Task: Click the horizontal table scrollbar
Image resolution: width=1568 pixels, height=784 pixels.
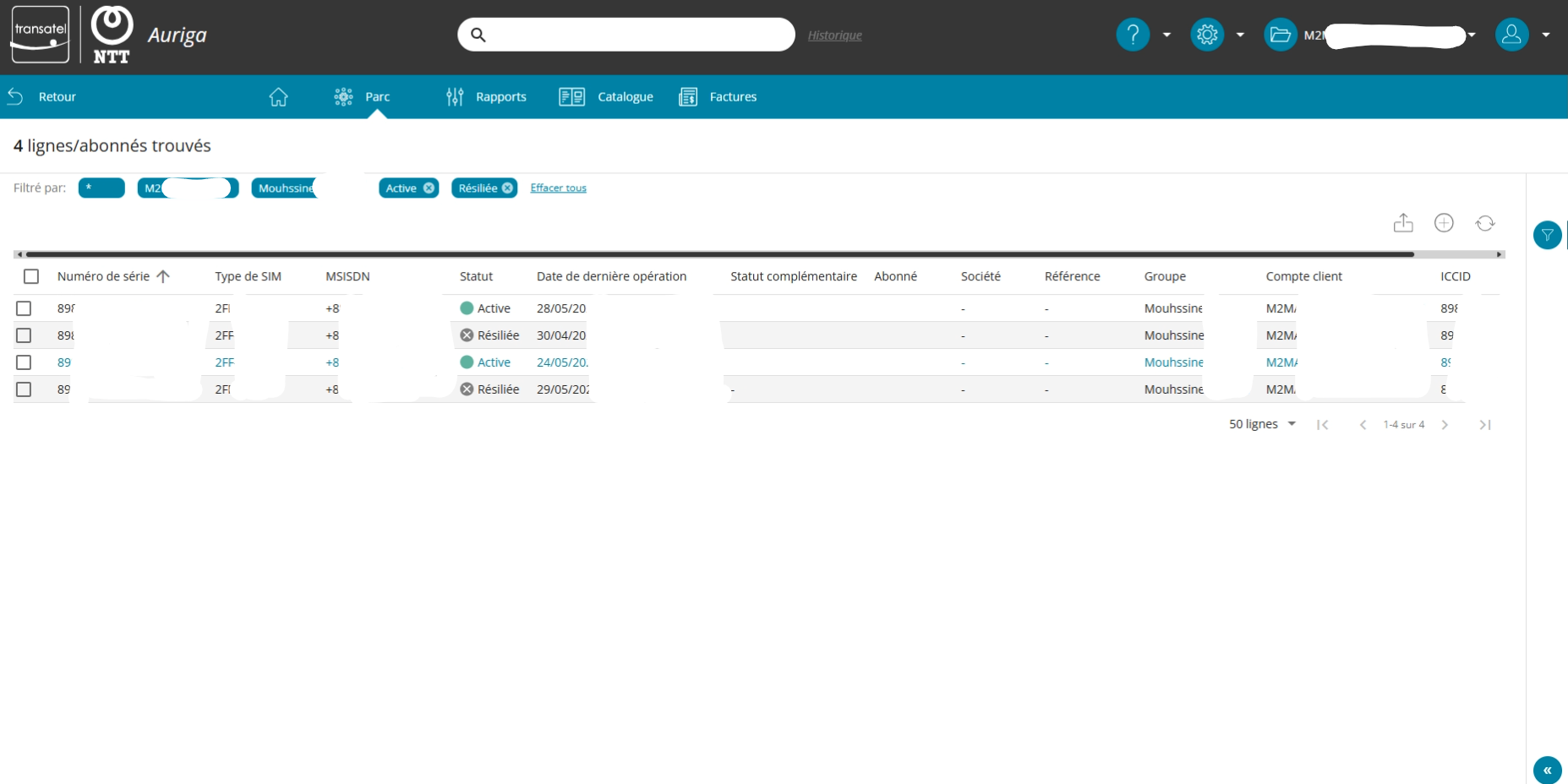Action: point(719,253)
